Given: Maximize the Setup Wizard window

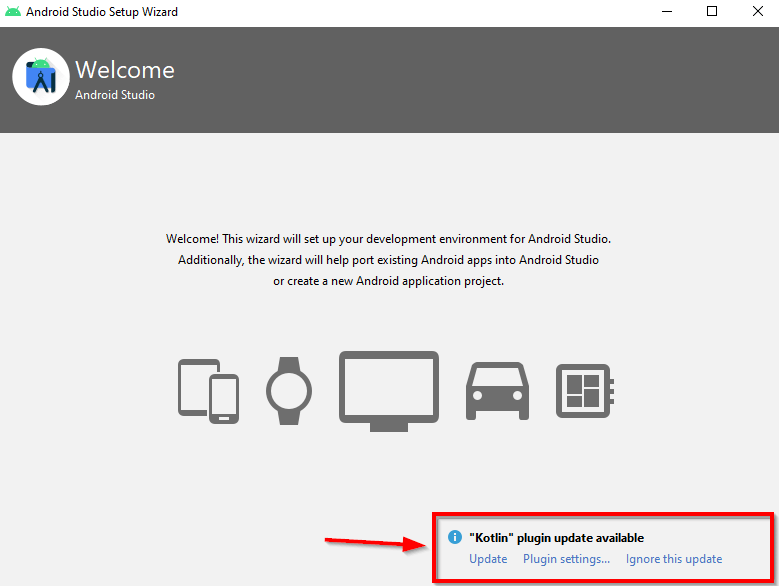Looking at the screenshot, I should coord(712,11).
